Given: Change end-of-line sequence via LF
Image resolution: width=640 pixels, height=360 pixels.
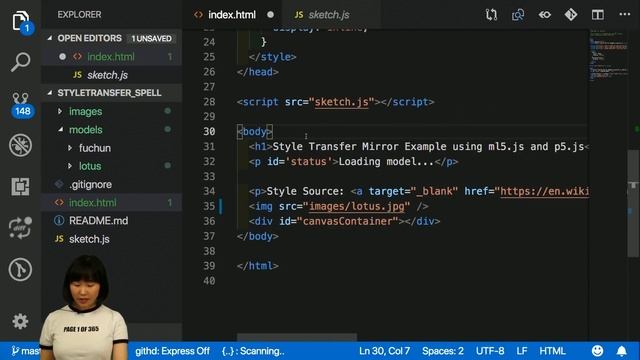Looking at the screenshot, I should click(522, 351).
